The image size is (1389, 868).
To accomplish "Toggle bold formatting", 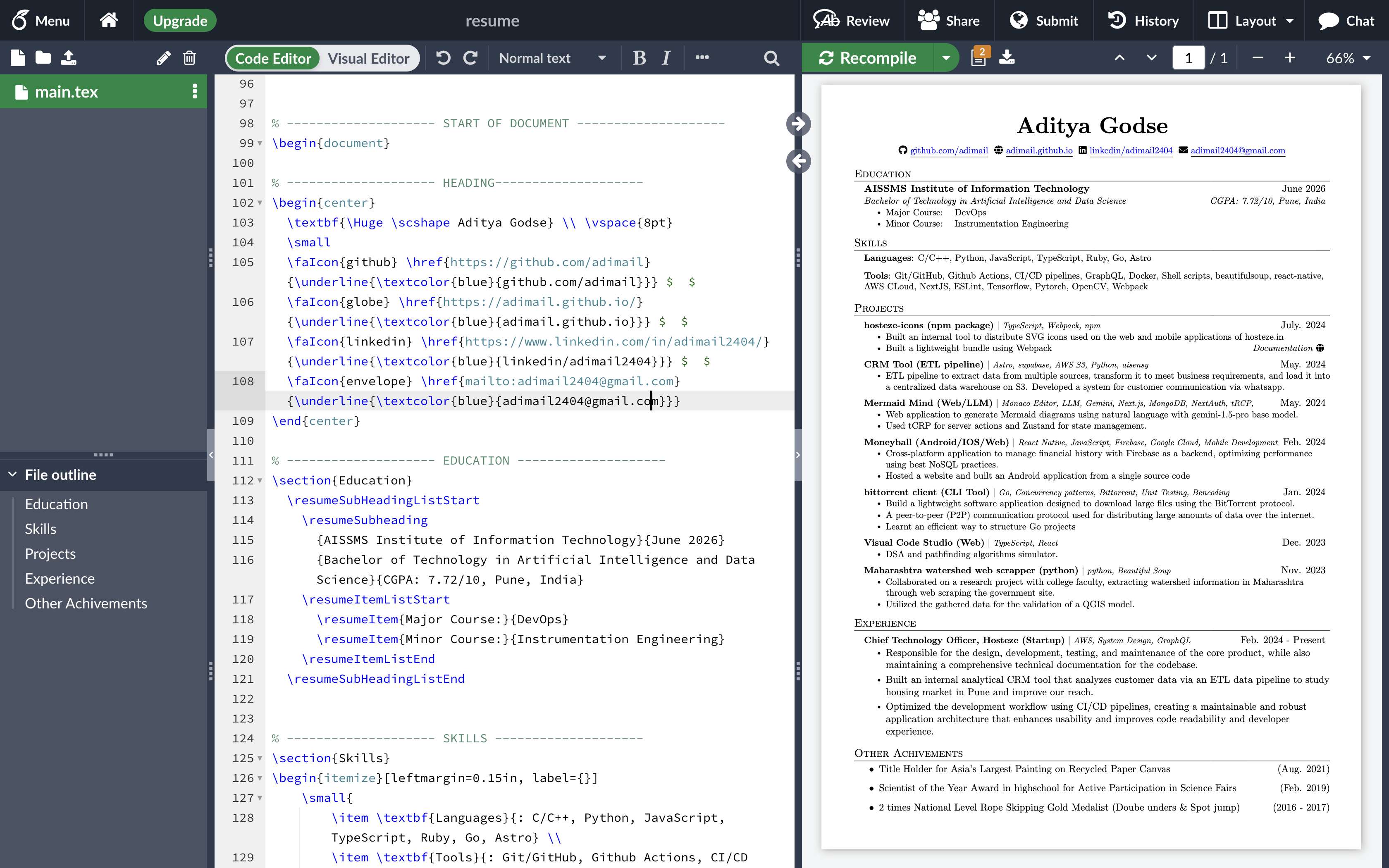I will point(639,58).
